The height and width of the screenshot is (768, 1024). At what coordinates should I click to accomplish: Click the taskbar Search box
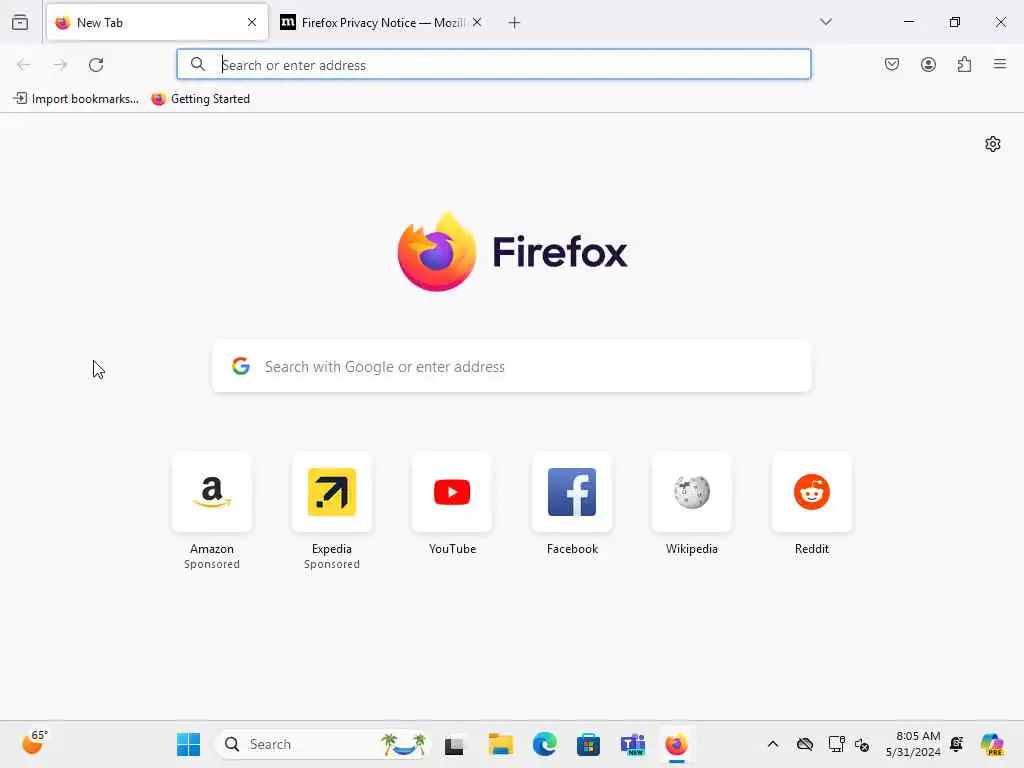[323, 744]
